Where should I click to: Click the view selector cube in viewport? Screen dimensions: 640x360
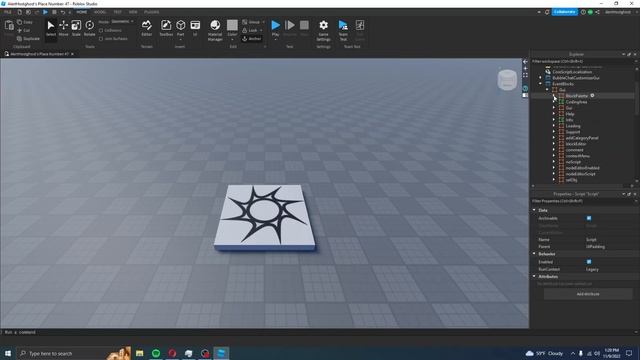(507, 80)
